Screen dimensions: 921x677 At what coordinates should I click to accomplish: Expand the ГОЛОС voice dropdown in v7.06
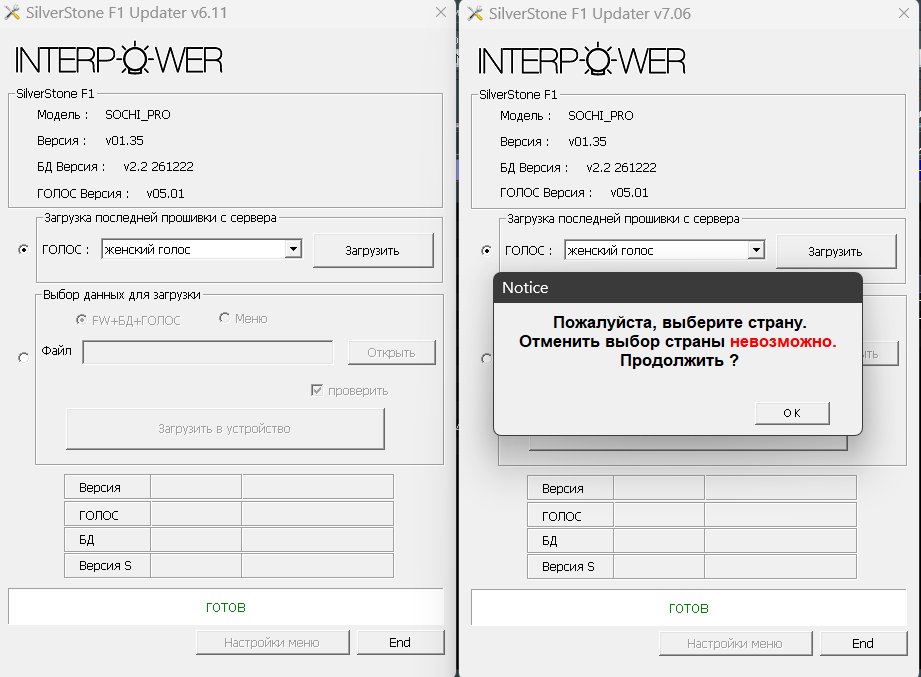coord(755,250)
